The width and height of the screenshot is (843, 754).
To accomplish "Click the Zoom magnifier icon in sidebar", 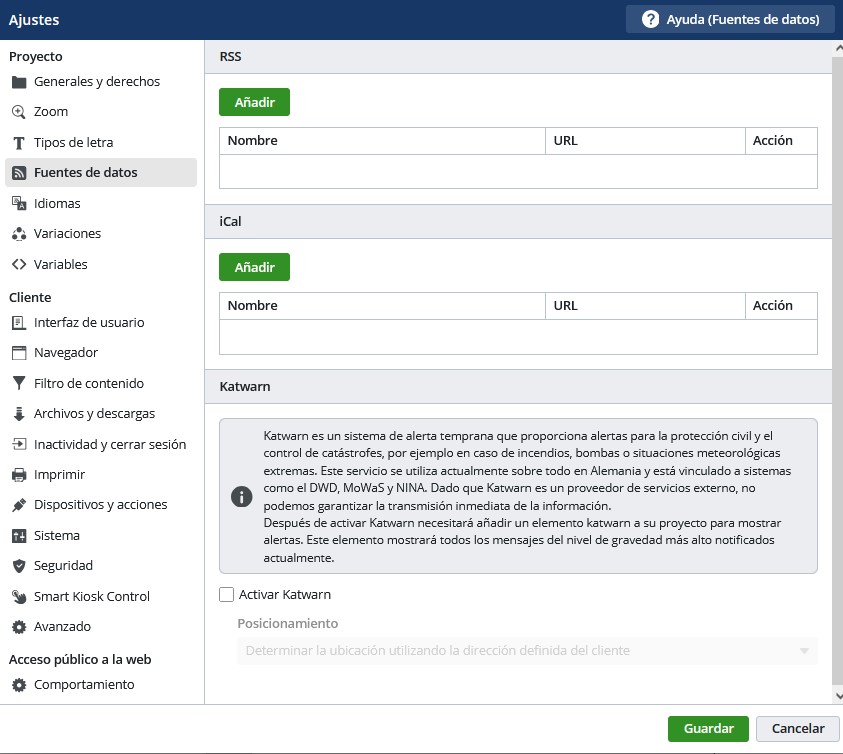I will 18,112.
